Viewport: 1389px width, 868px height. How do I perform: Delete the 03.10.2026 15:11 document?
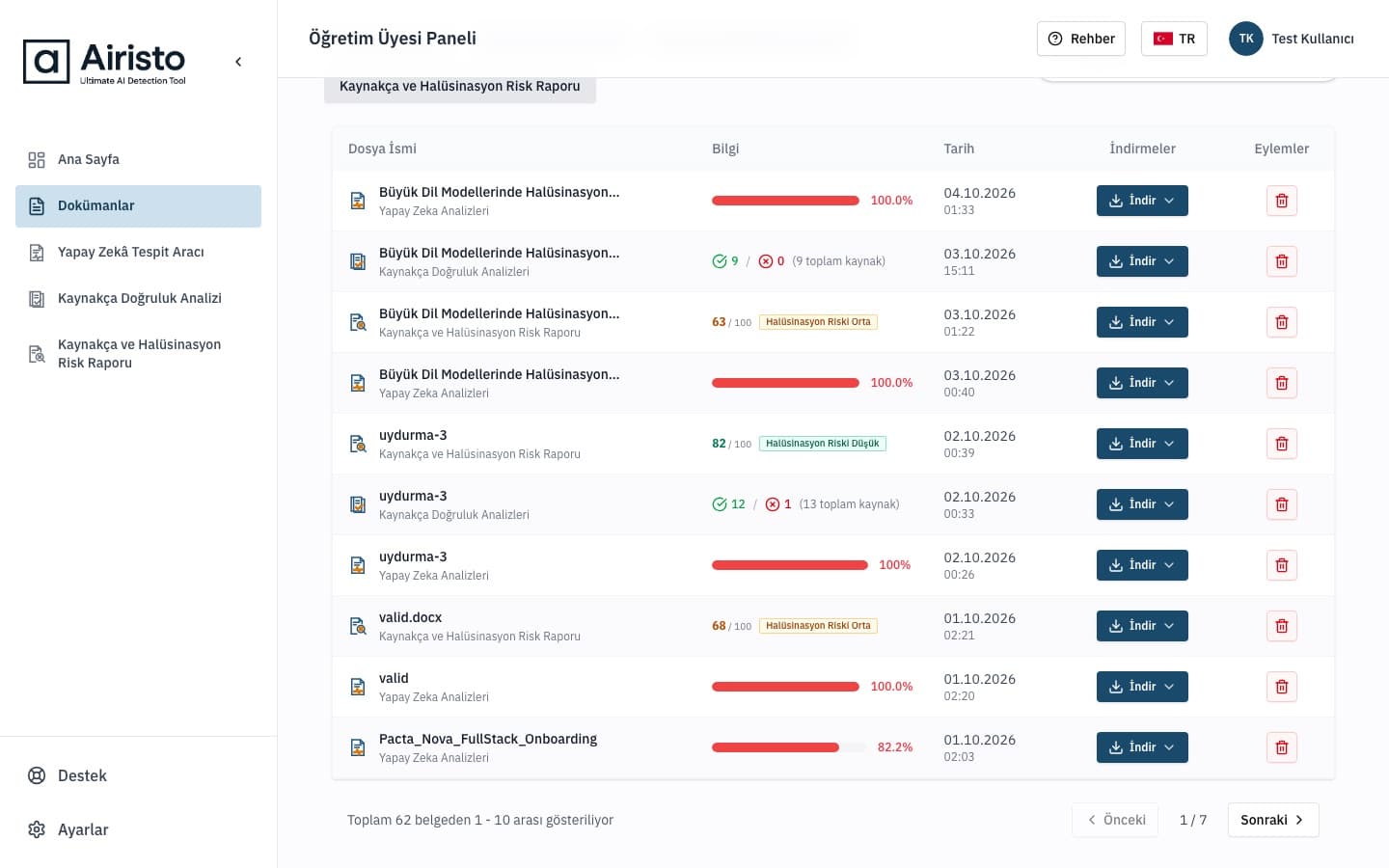coord(1281,261)
